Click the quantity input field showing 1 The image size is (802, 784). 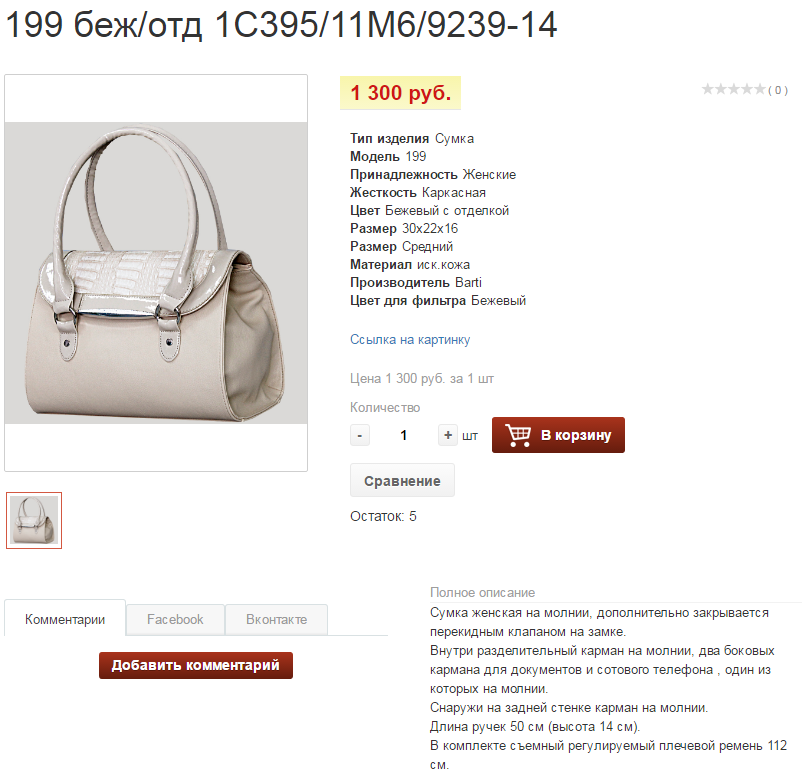pyautogui.click(x=404, y=435)
